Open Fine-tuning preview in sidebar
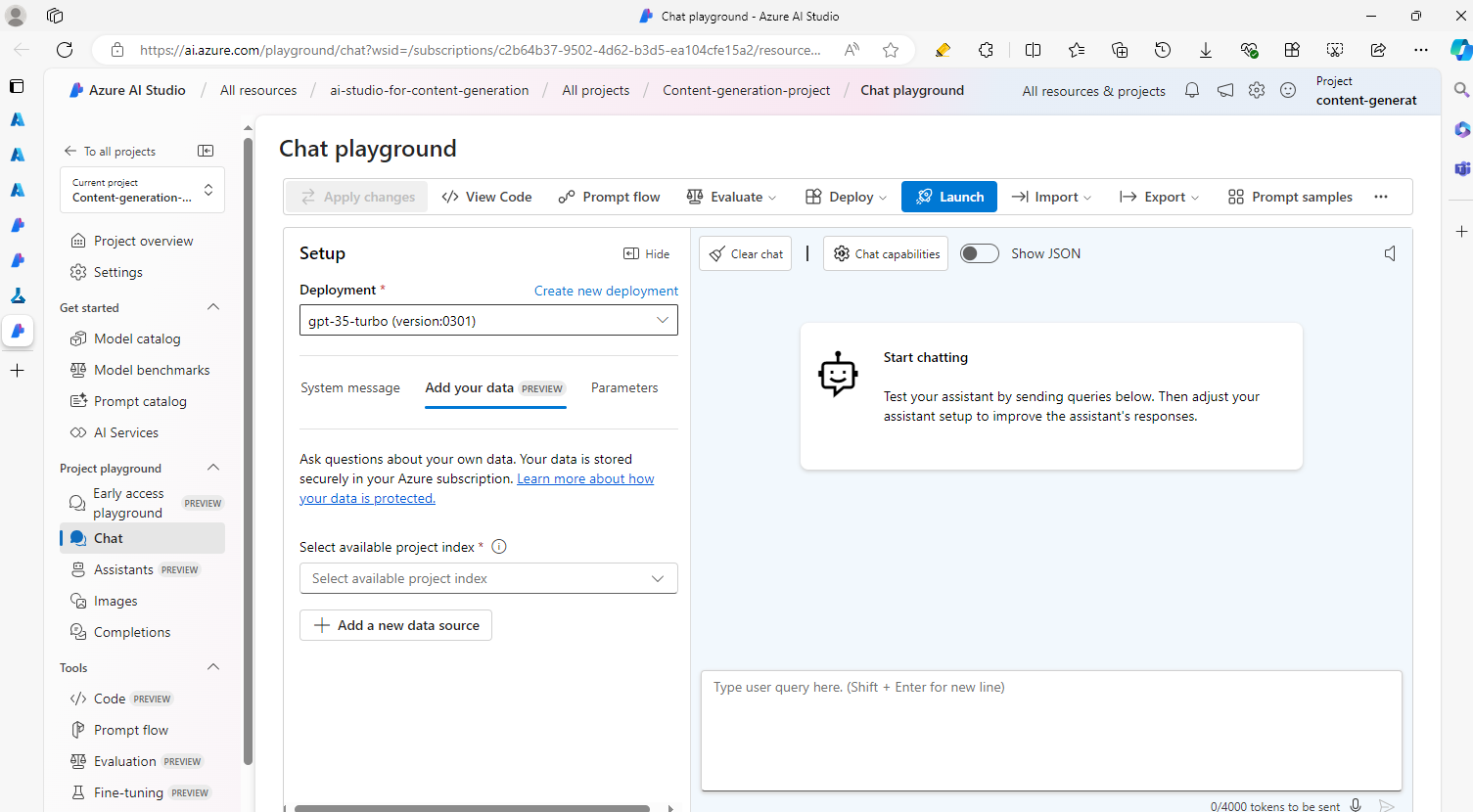Viewport: 1473px width, 812px height. pos(140,792)
